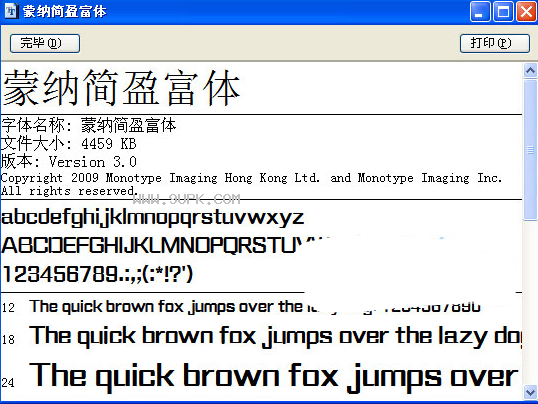
Task: Maximize the font viewer window
Action: pos(503,12)
